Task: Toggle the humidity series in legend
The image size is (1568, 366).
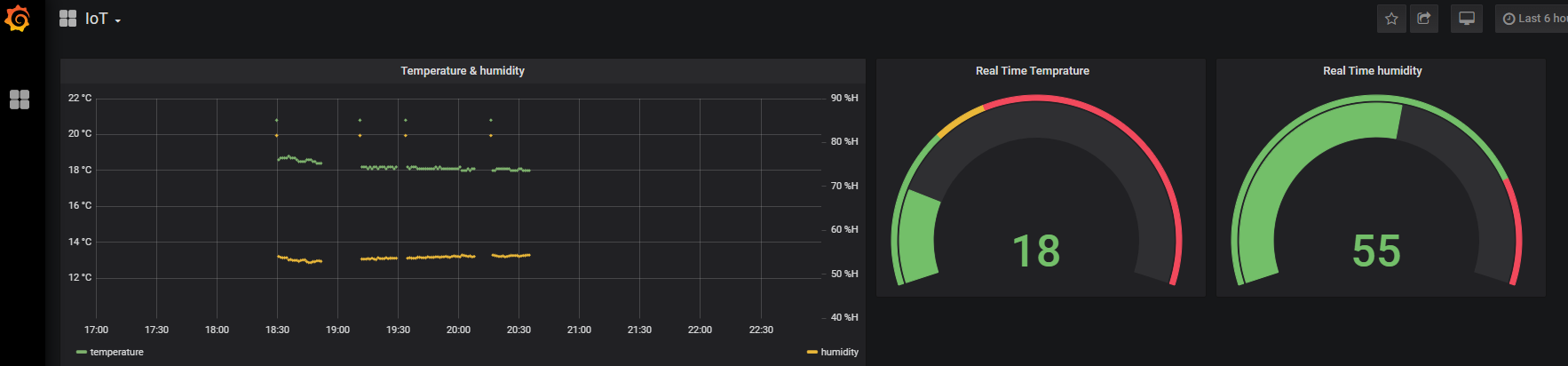Action: [x=840, y=352]
